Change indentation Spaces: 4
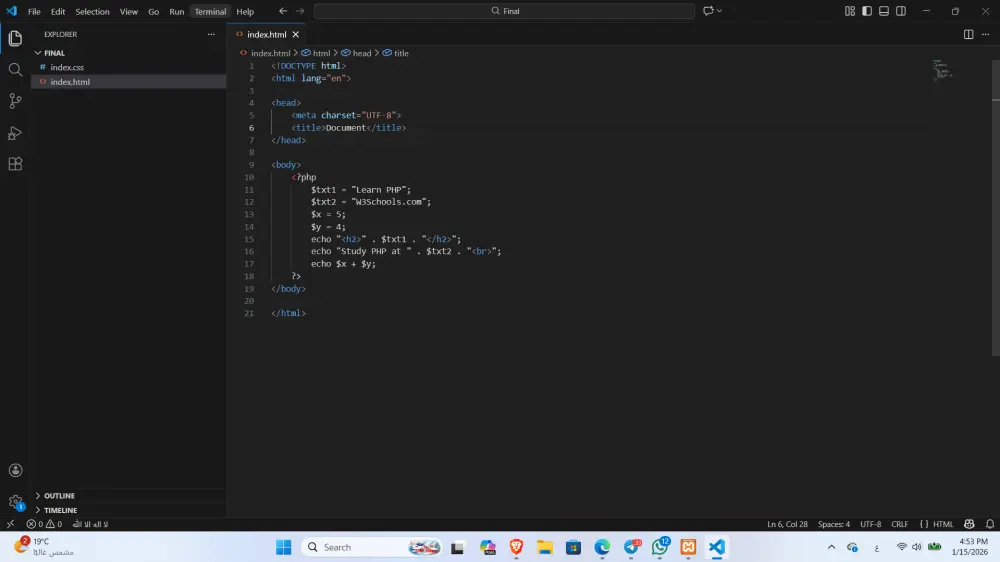The height and width of the screenshot is (562, 1000). pos(834,524)
